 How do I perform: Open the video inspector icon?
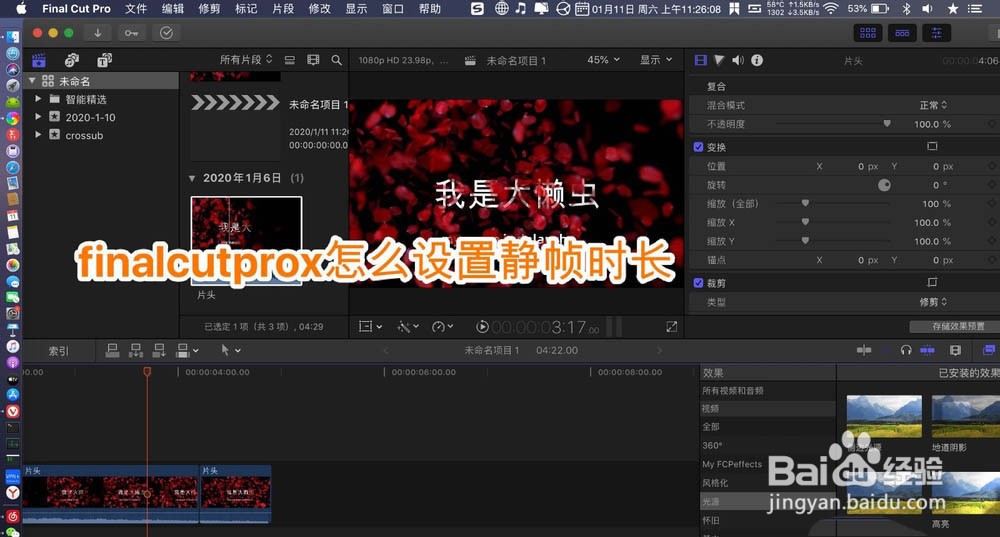[701, 60]
